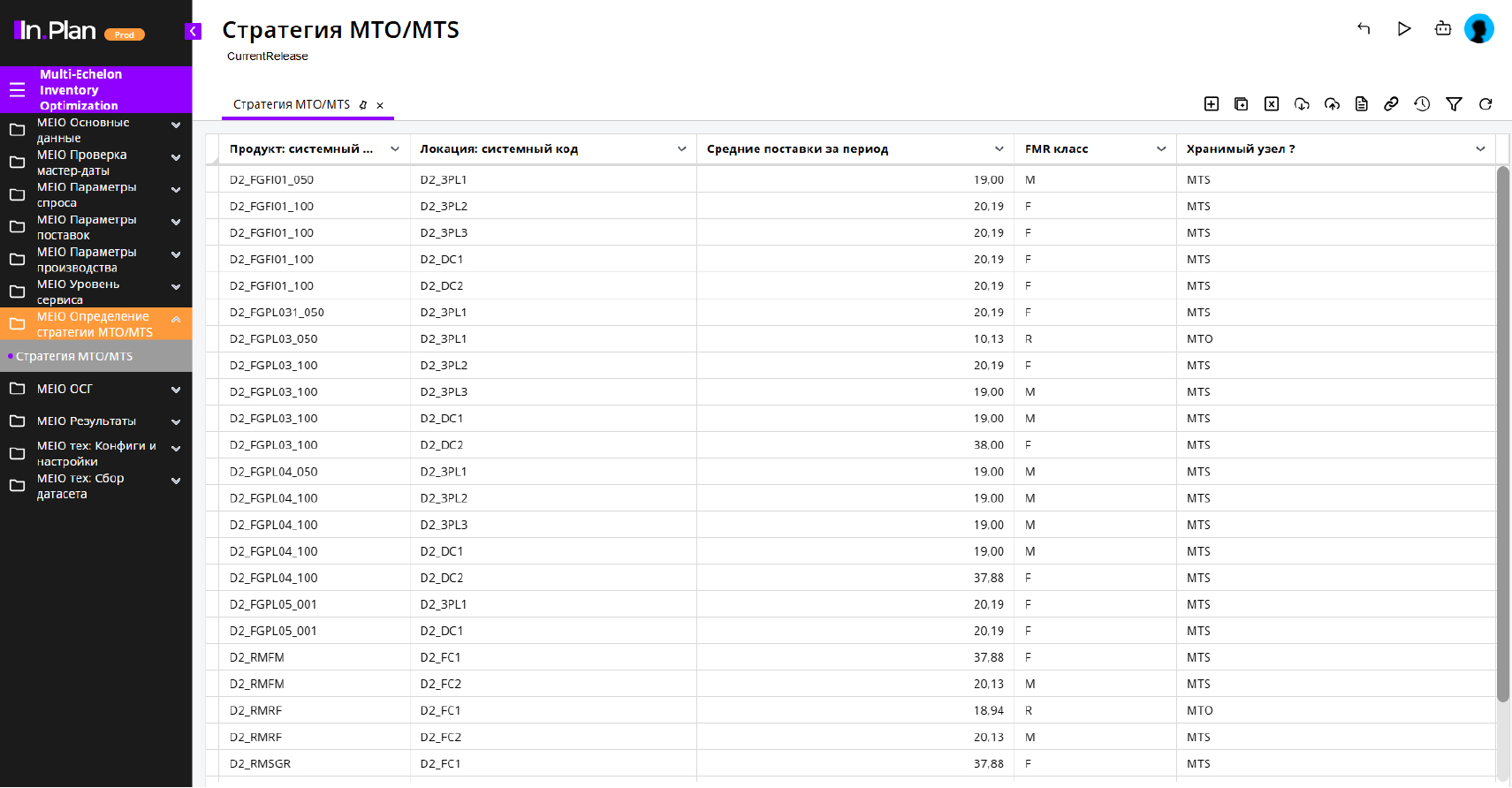Click the play run button

(x=1404, y=29)
